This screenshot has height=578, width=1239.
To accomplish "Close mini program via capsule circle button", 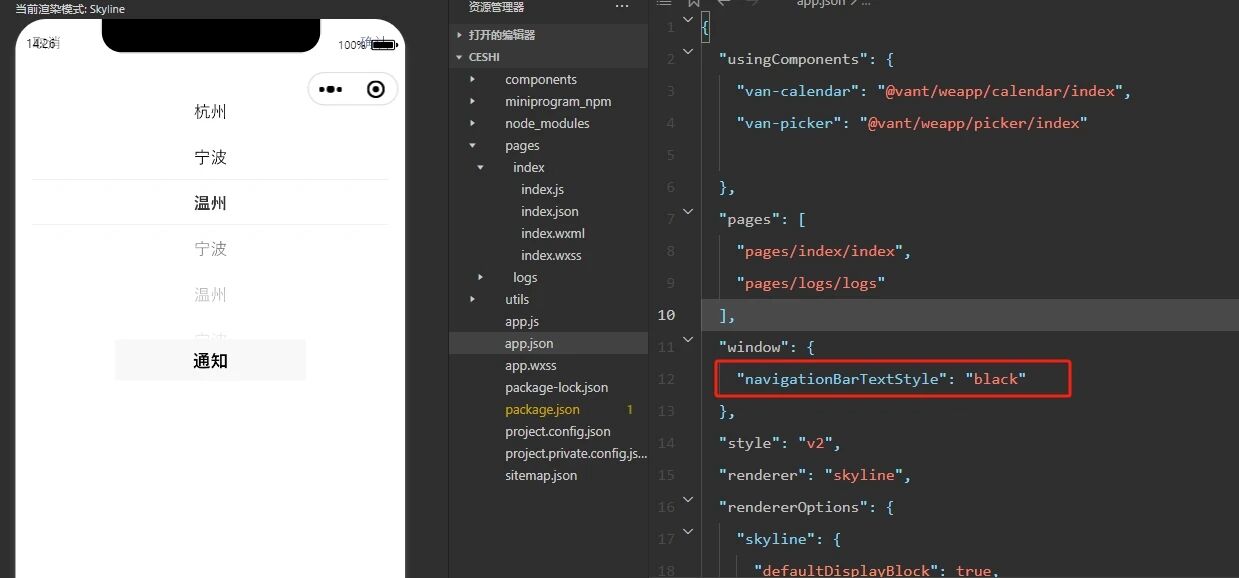I will click(376, 89).
